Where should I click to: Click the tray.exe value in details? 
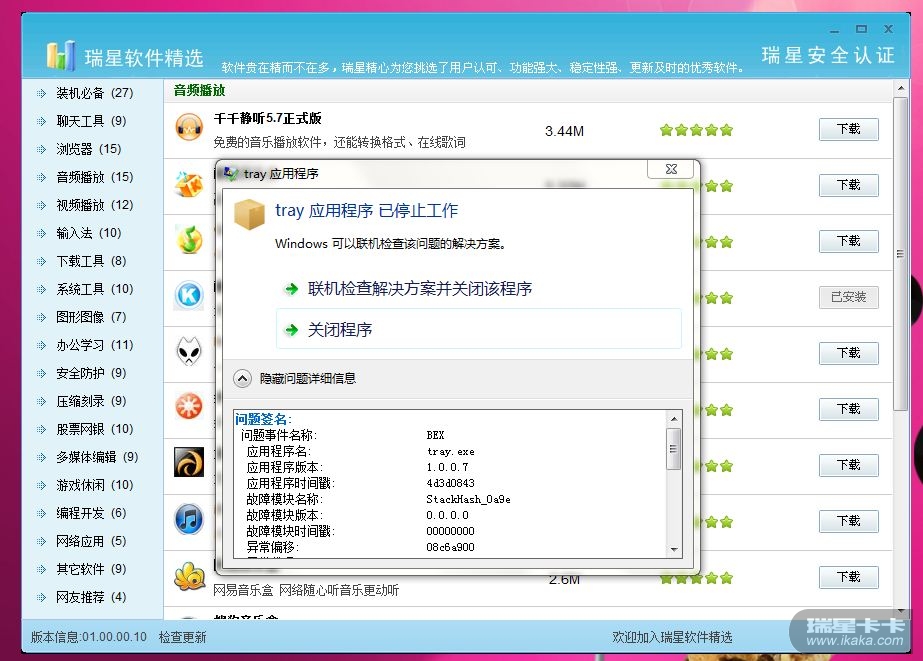coord(450,451)
